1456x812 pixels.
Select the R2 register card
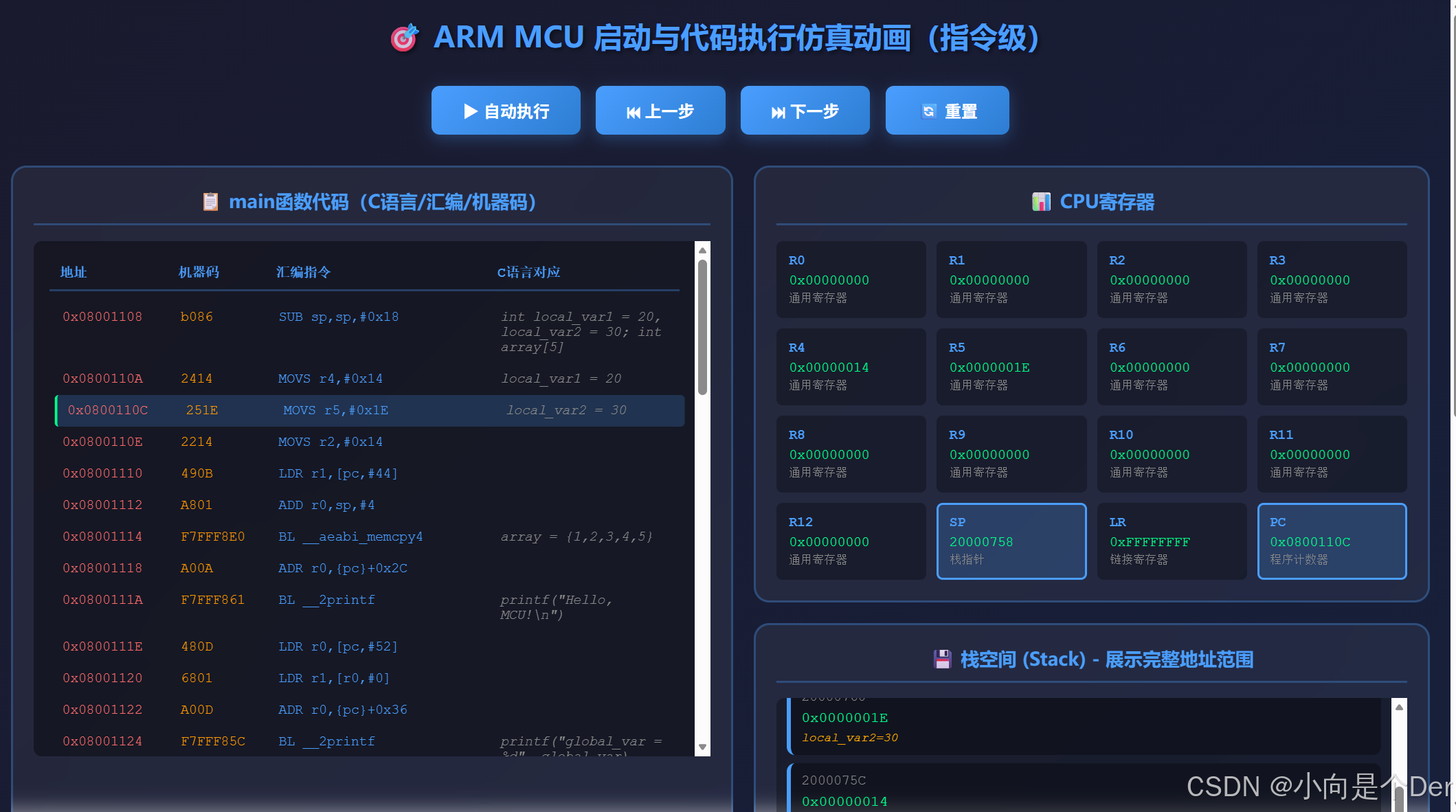[x=1172, y=280]
